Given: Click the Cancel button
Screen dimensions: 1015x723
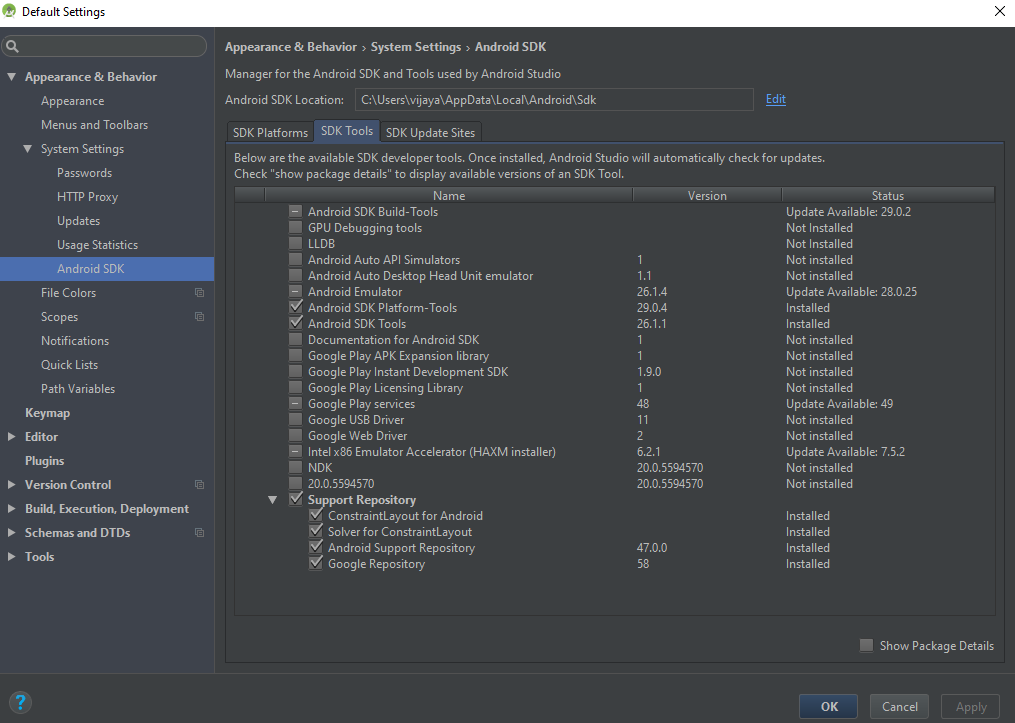Looking at the screenshot, I should coord(899,706).
